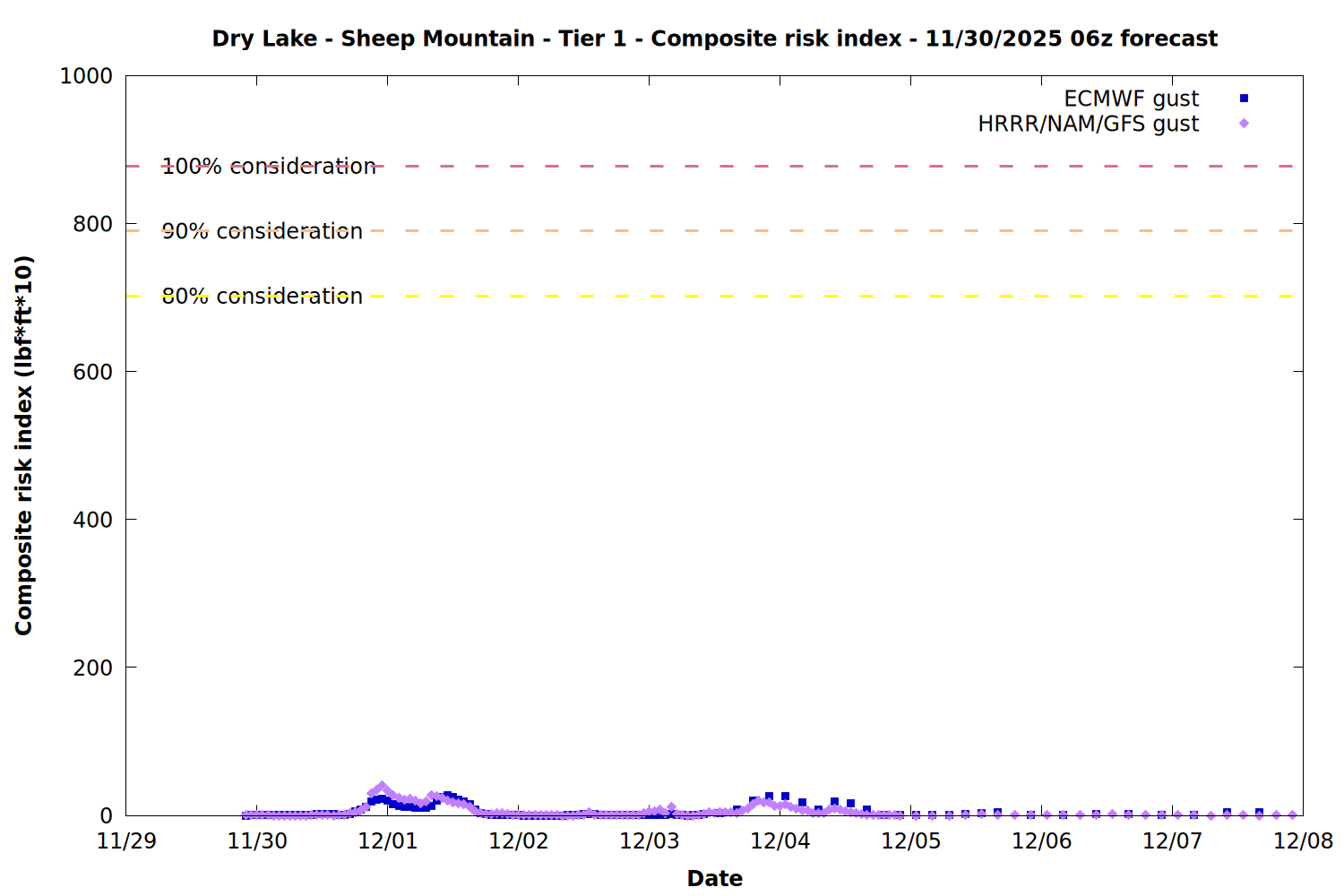1344x896 pixels.
Task: Click the 80% consideration threshold label
Action: click(x=263, y=297)
